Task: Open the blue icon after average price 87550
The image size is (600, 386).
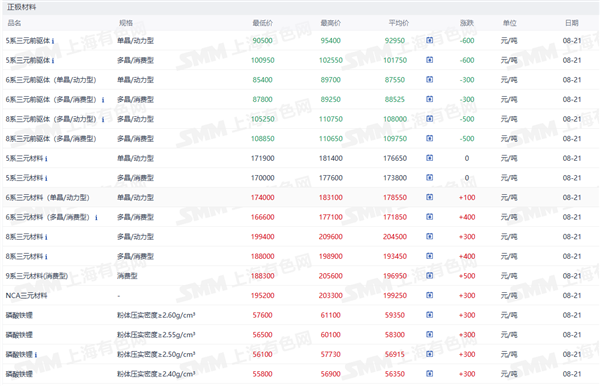Action: point(429,79)
